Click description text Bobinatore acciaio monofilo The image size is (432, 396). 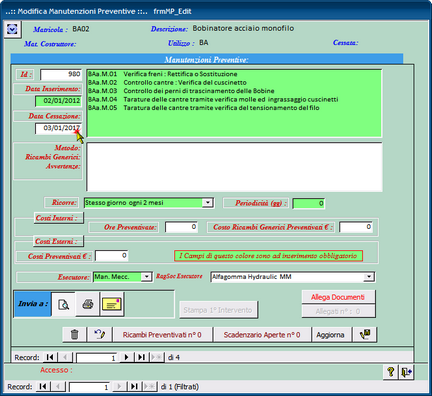pos(243,28)
